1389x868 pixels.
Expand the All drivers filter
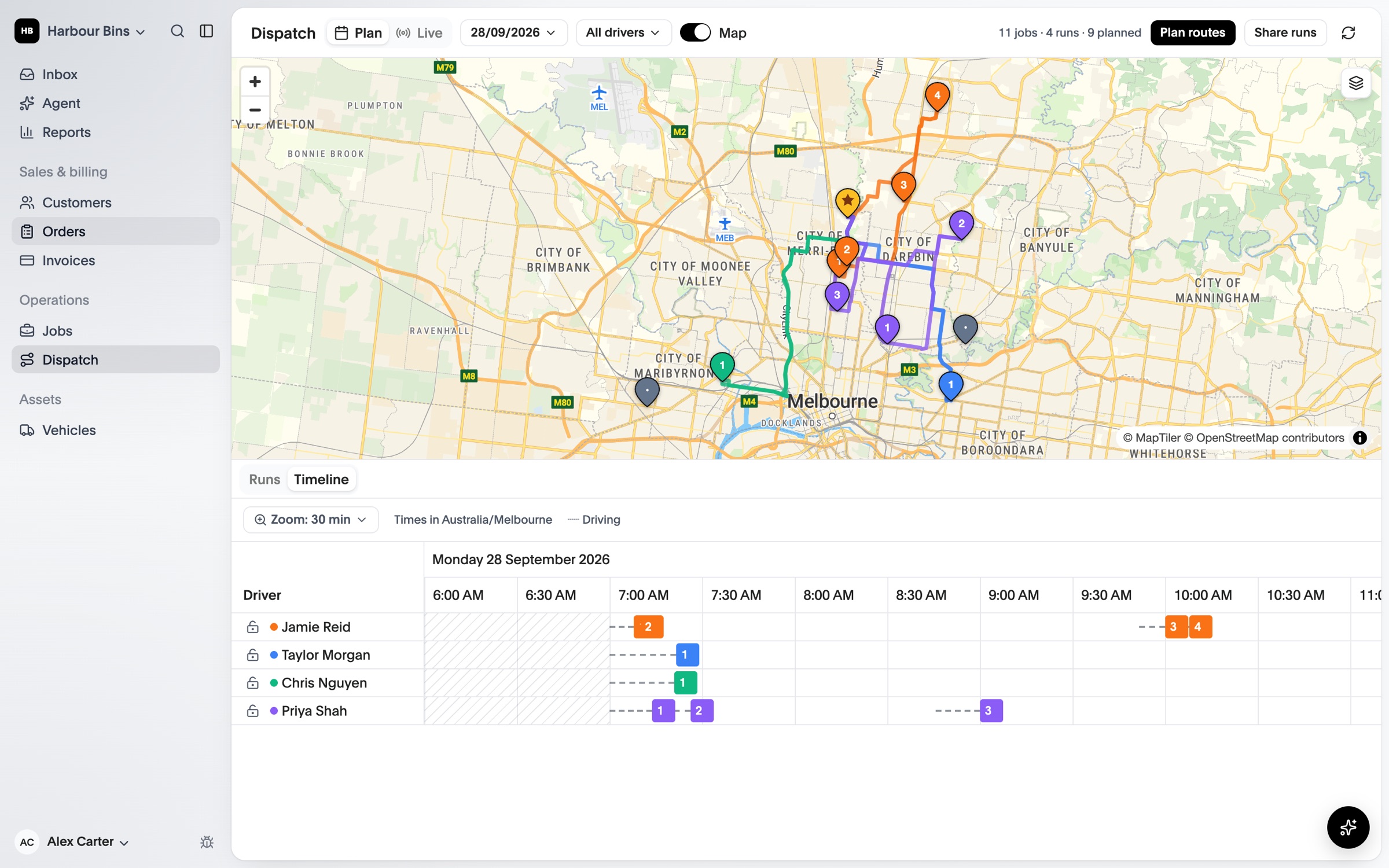pos(623,32)
